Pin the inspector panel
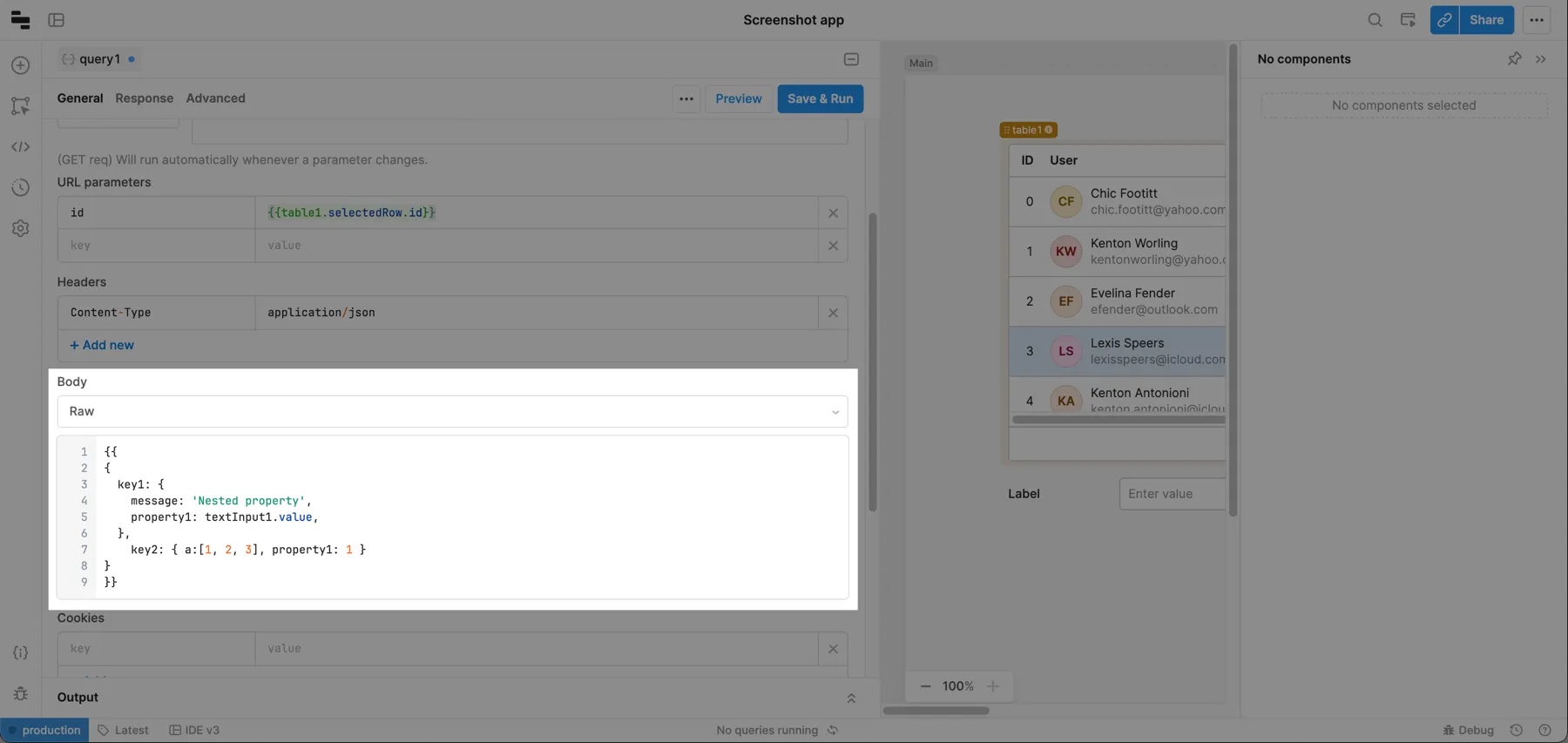Screen dimensions: 1568x743 click(1514, 58)
